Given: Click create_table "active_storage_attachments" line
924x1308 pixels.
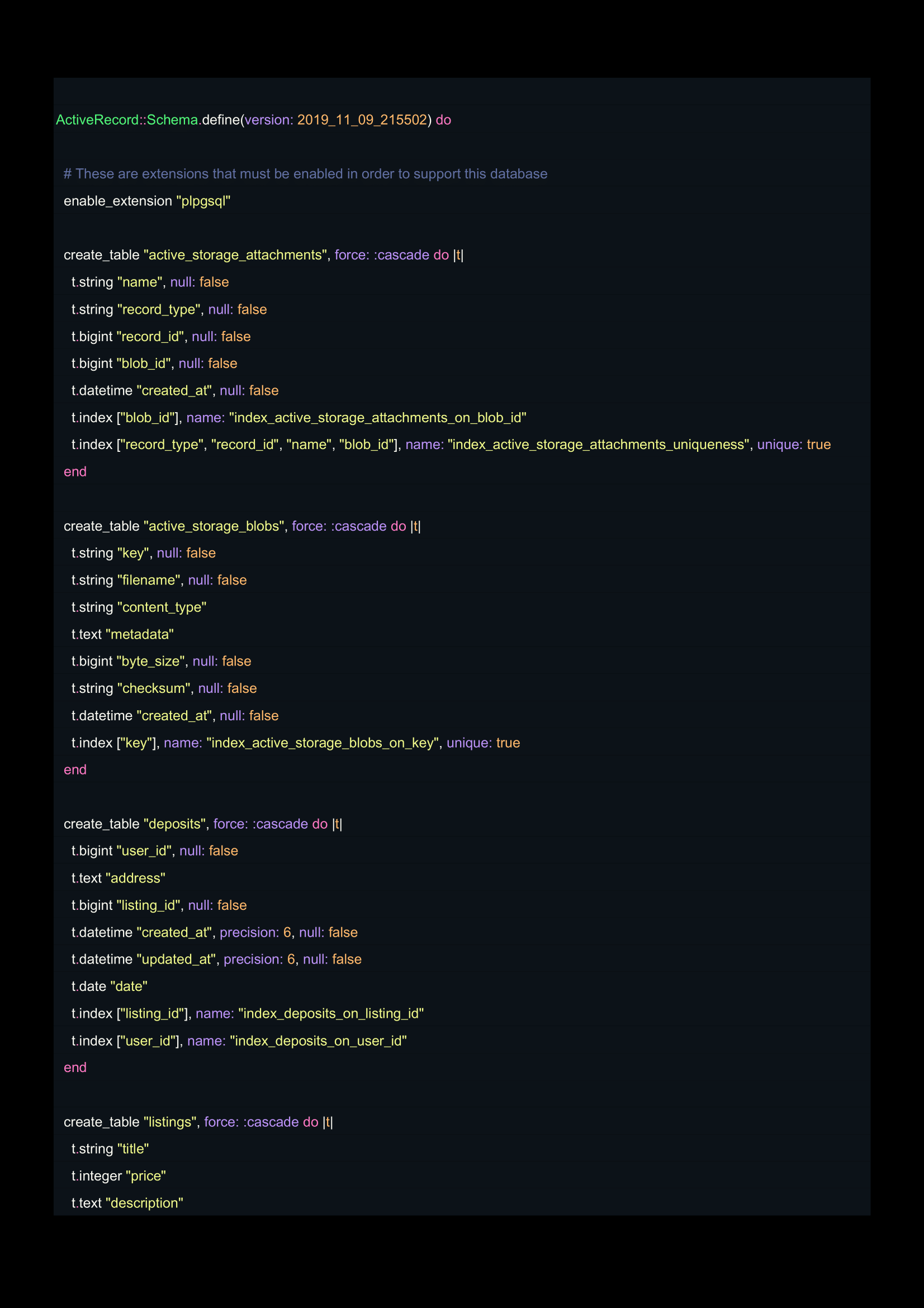Looking at the screenshot, I should [264, 254].
